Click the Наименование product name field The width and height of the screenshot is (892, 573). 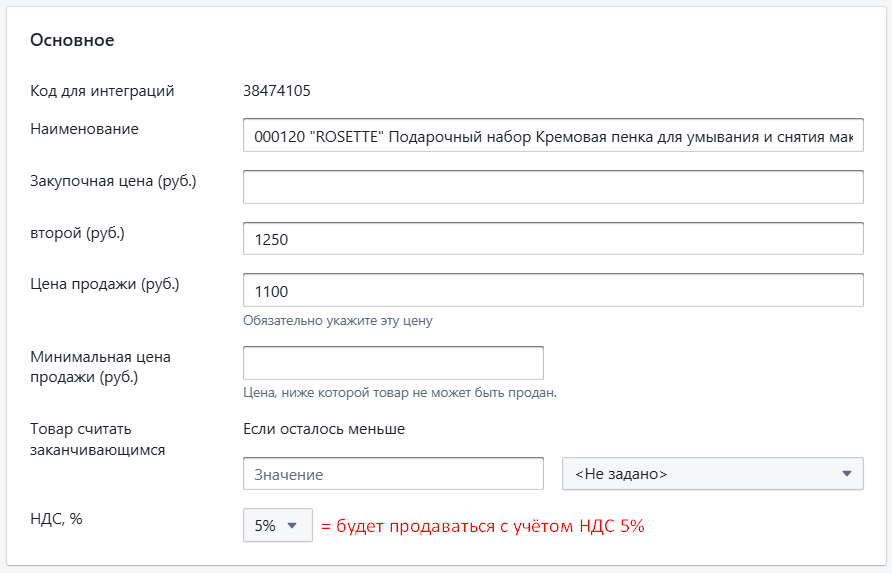click(553, 135)
